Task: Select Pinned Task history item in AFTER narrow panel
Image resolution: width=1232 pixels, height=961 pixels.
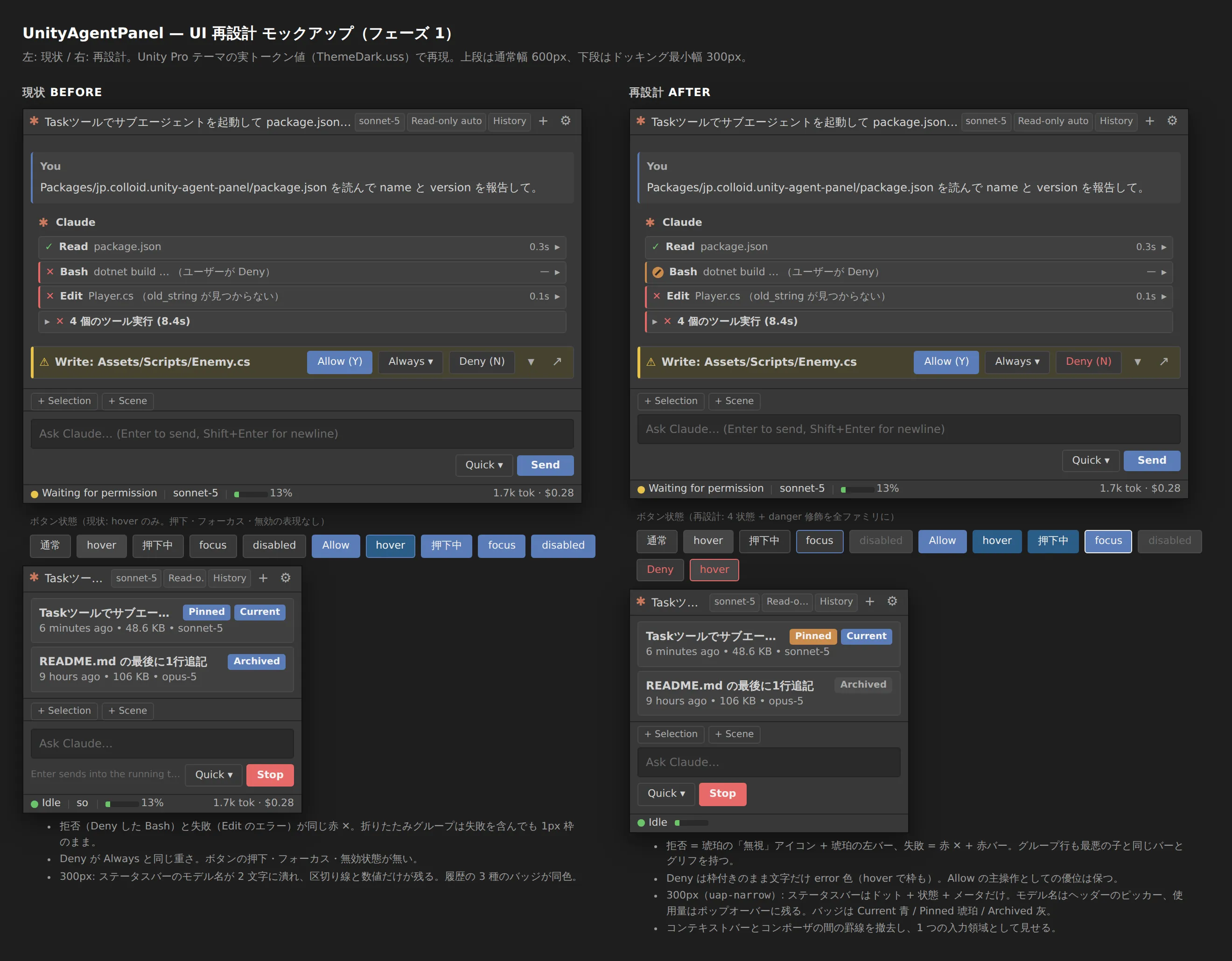Action: 769,644
